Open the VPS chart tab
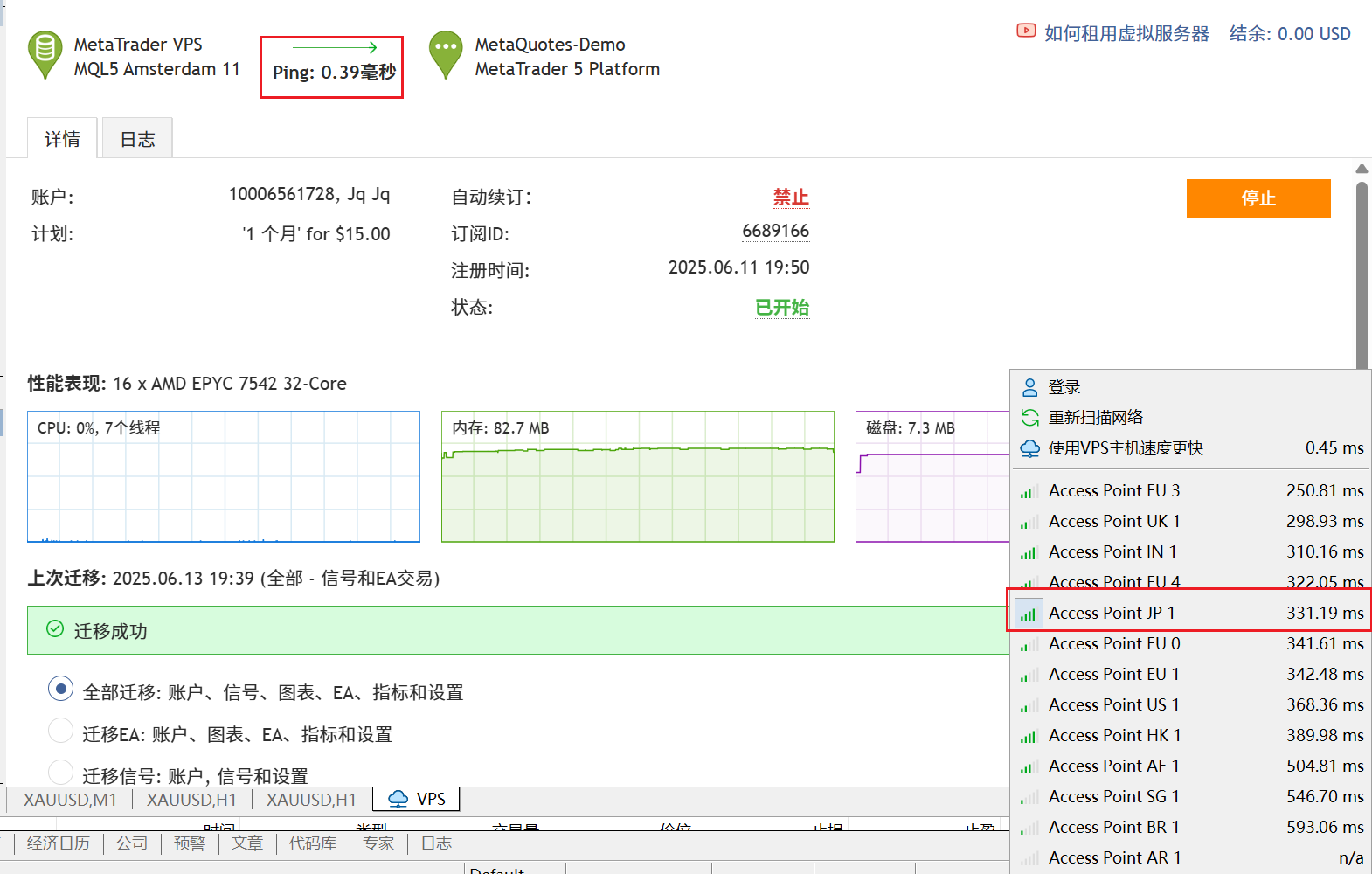The width and height of the screenshot is (1372, 874). (417, 799)
